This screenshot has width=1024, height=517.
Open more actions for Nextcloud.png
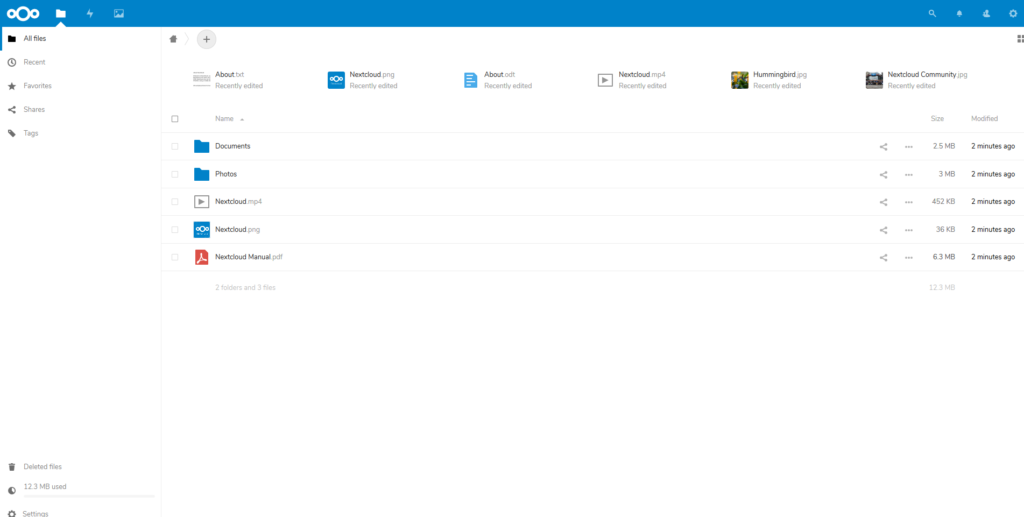(908, 230)
